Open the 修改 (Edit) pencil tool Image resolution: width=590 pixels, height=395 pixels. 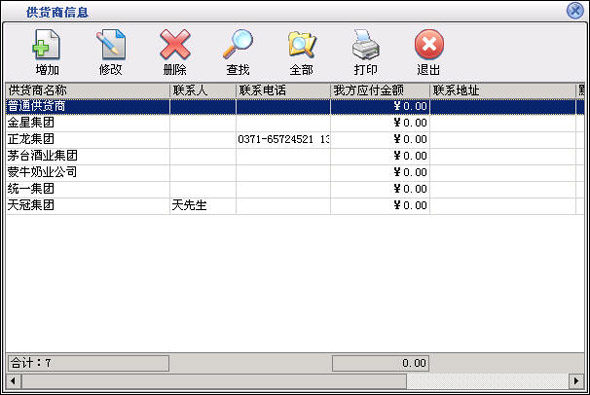point(110,45)
